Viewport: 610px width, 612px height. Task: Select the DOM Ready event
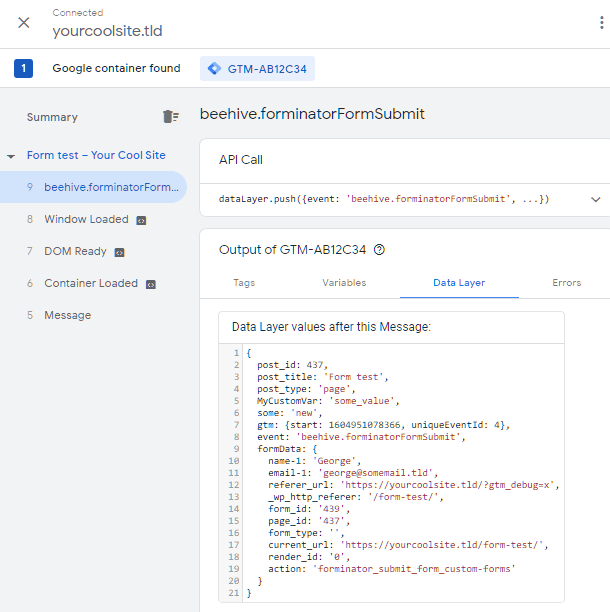click(x=75, y=251)
